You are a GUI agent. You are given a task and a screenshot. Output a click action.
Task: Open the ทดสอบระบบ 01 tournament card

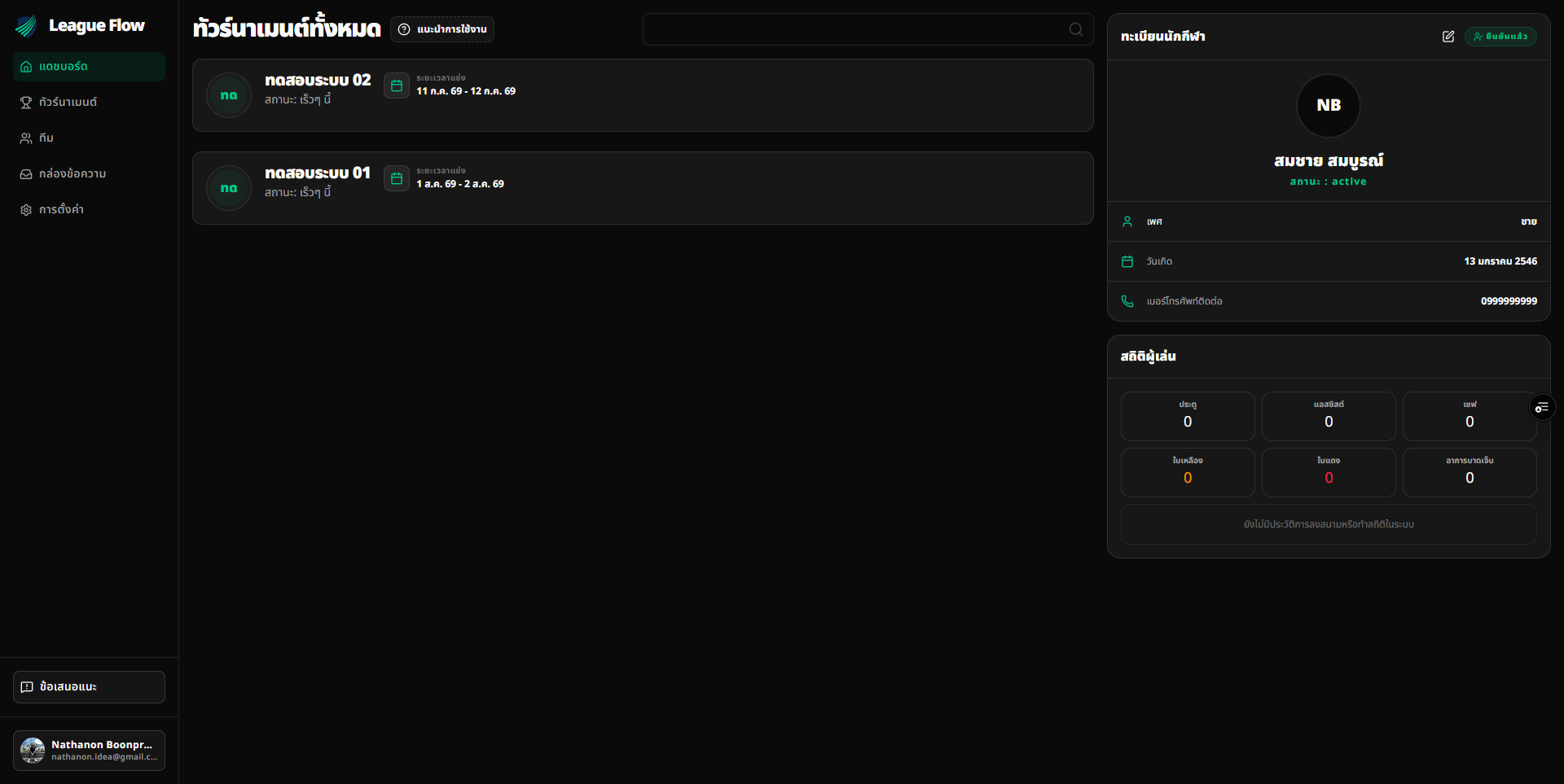click(x=643, y=188)
